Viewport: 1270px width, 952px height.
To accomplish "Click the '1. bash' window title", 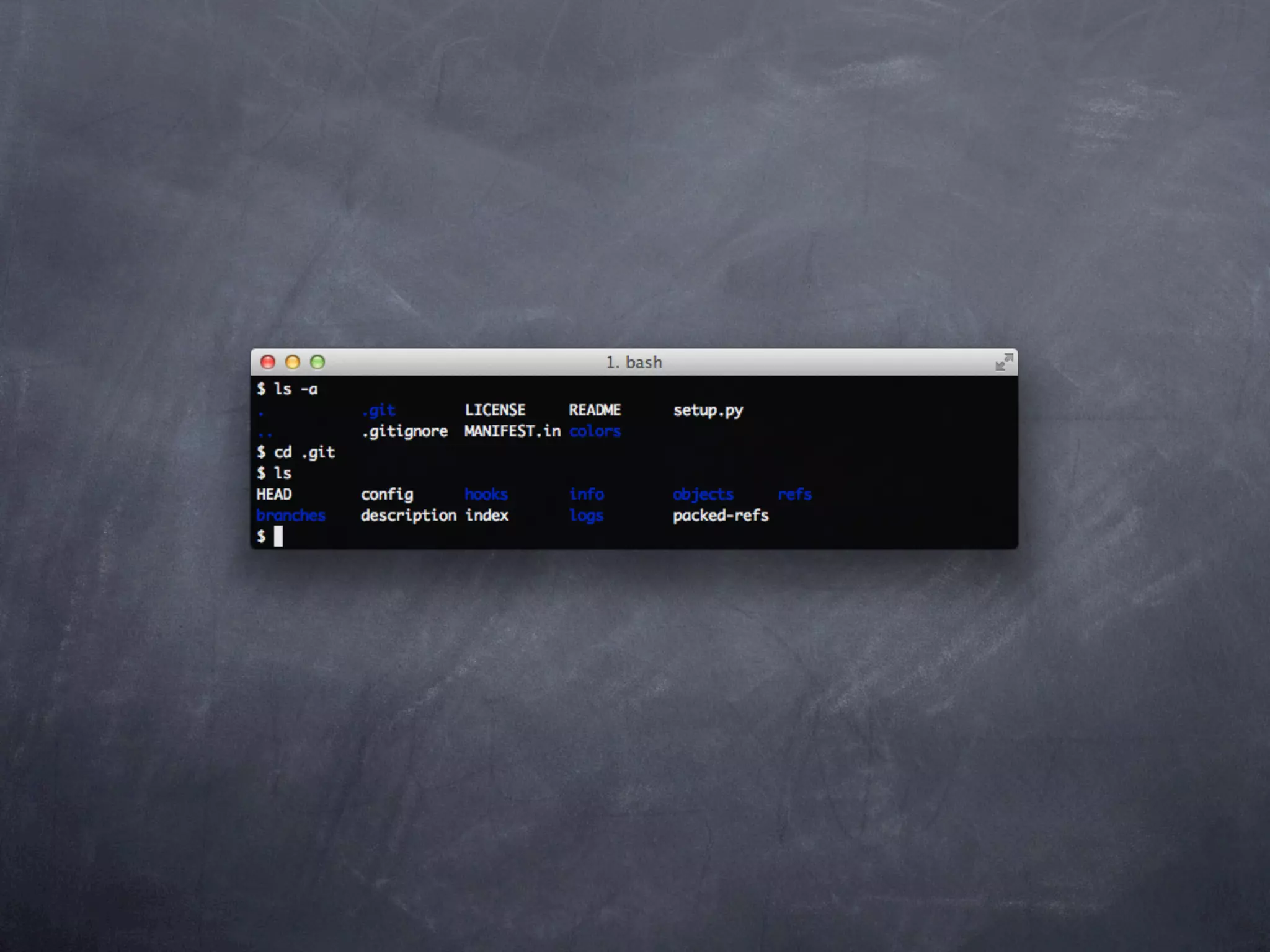I will (634, 362).
